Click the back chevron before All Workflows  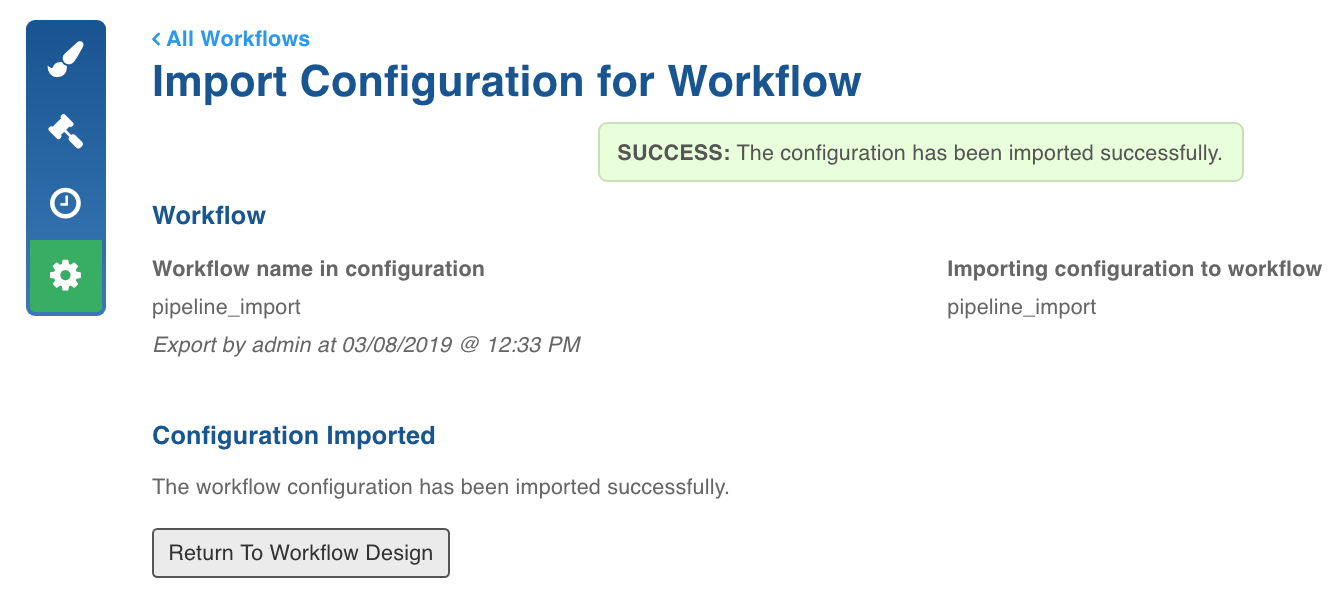click(156, 39)
